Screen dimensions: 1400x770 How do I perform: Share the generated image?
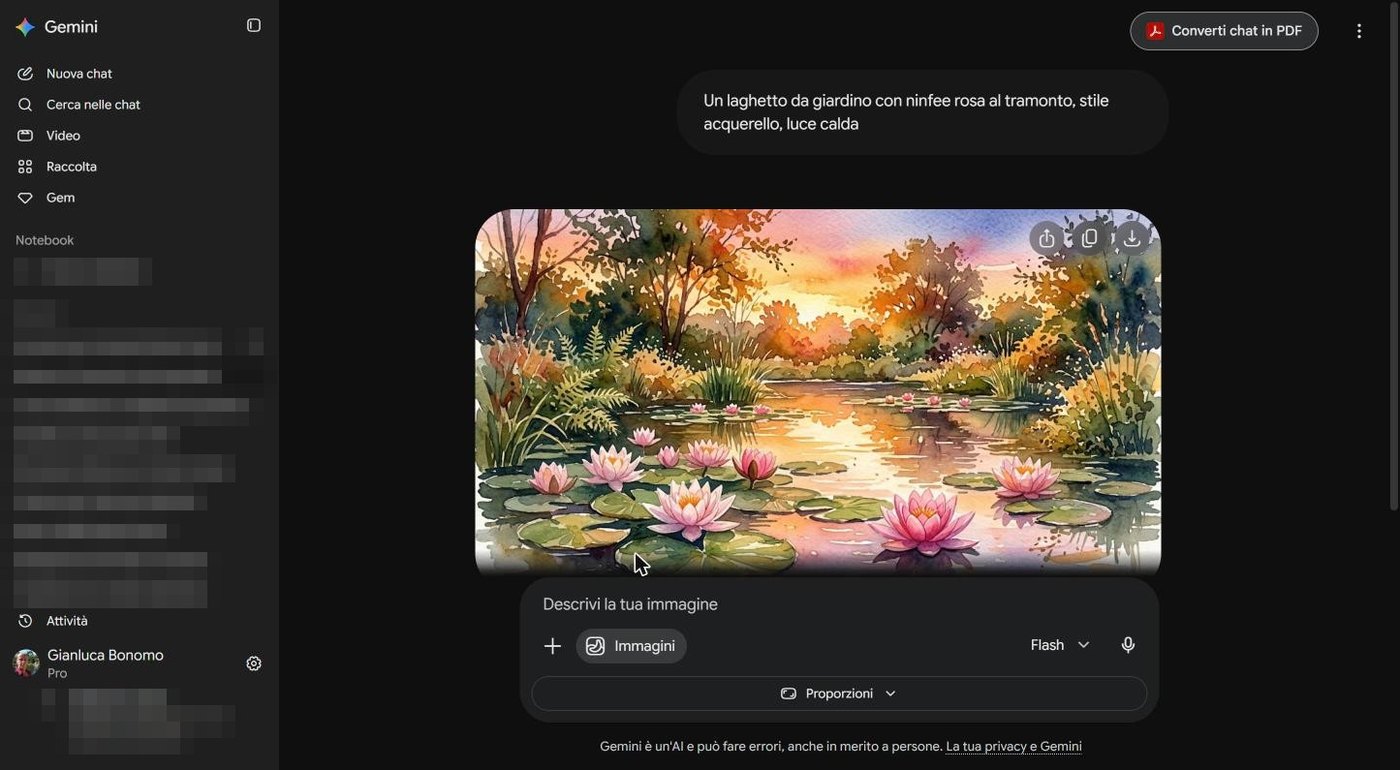click(x=1046, y=238)
